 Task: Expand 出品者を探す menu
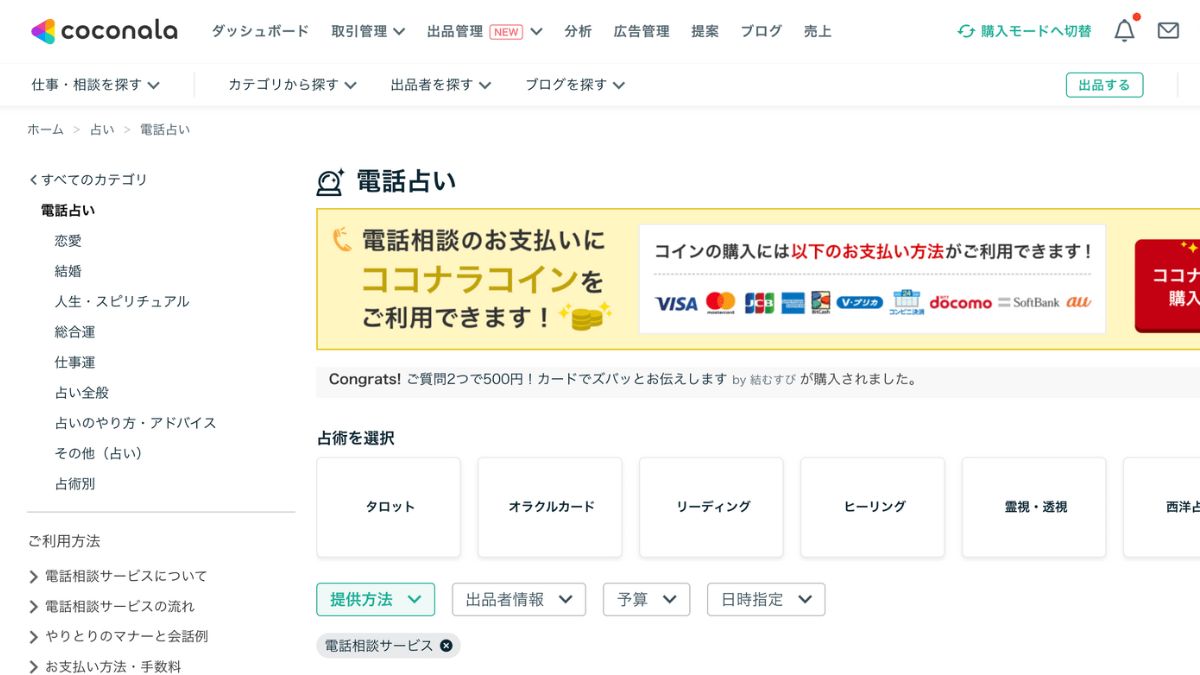441,85
